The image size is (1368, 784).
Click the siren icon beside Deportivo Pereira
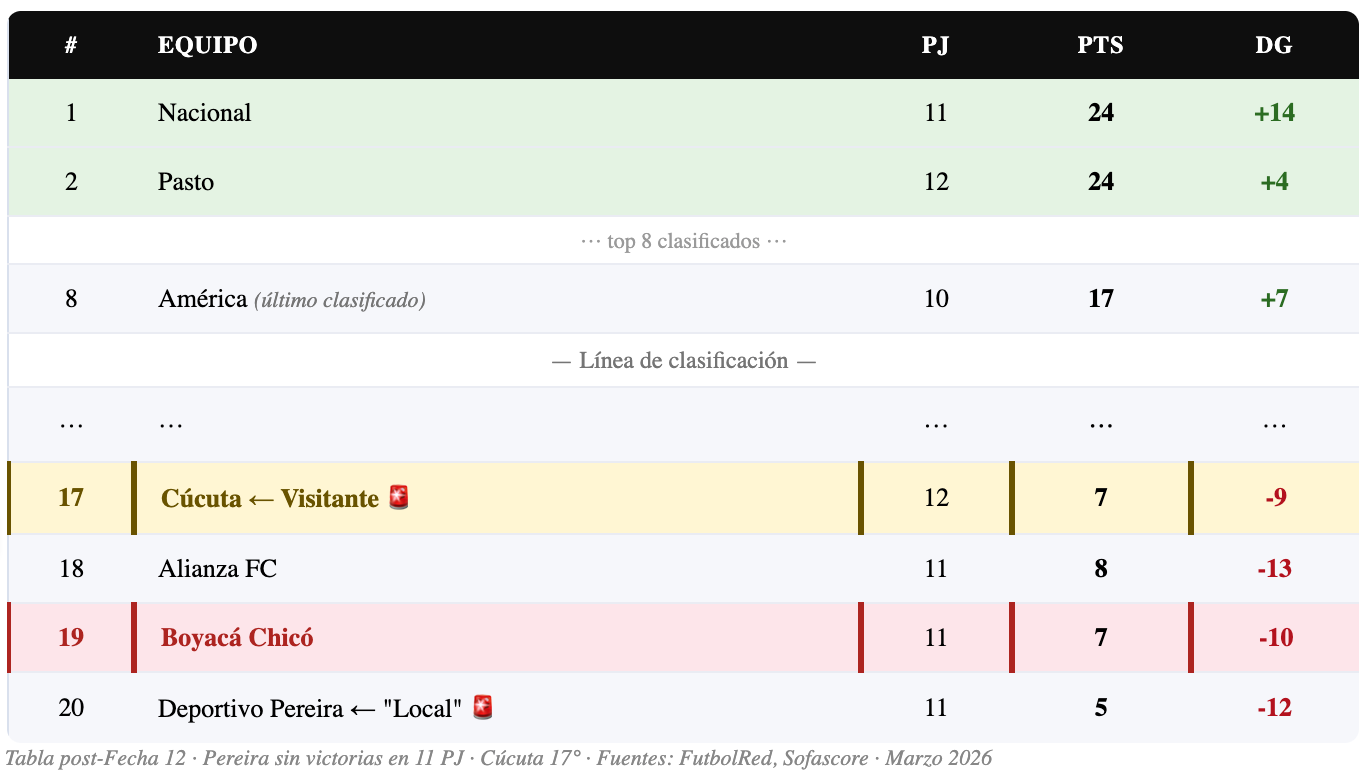coord(483,708)
